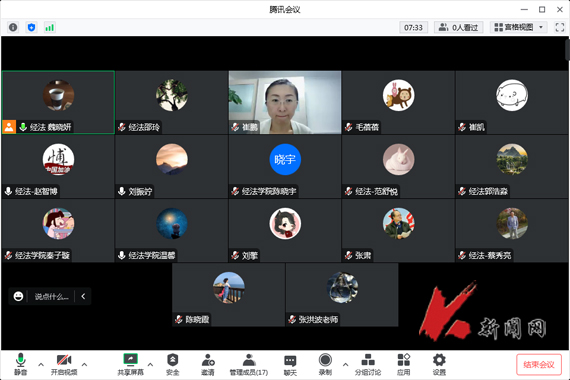Click muted mic icon beside 张肃
Viewport: 570px width, 380px height.
pos(349,255)
